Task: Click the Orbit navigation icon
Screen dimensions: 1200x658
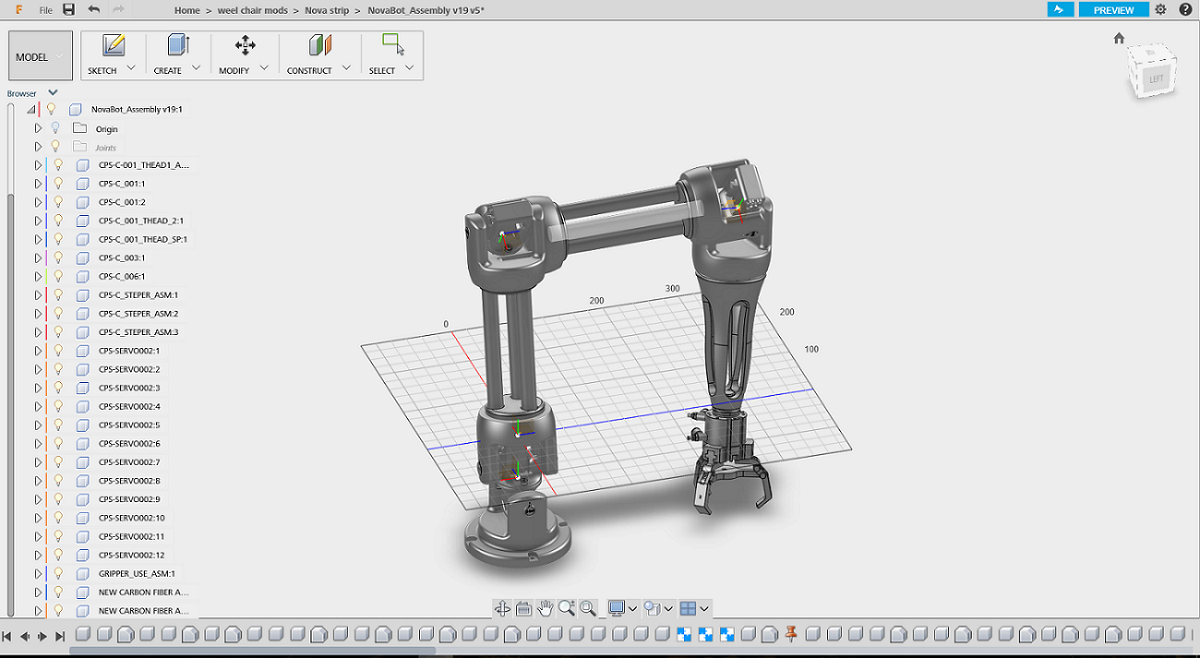Action: click(502, 608)
